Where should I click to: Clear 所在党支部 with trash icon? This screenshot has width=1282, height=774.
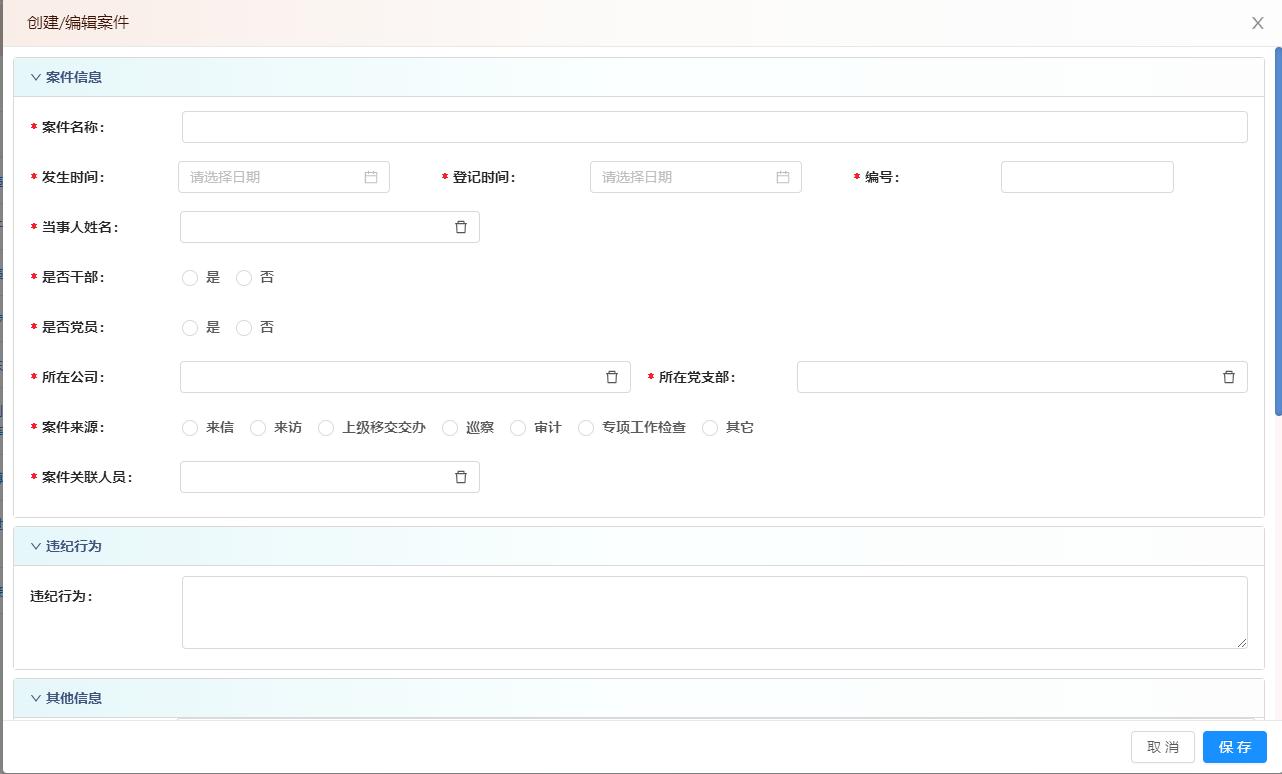click(x=1229, y=377)
